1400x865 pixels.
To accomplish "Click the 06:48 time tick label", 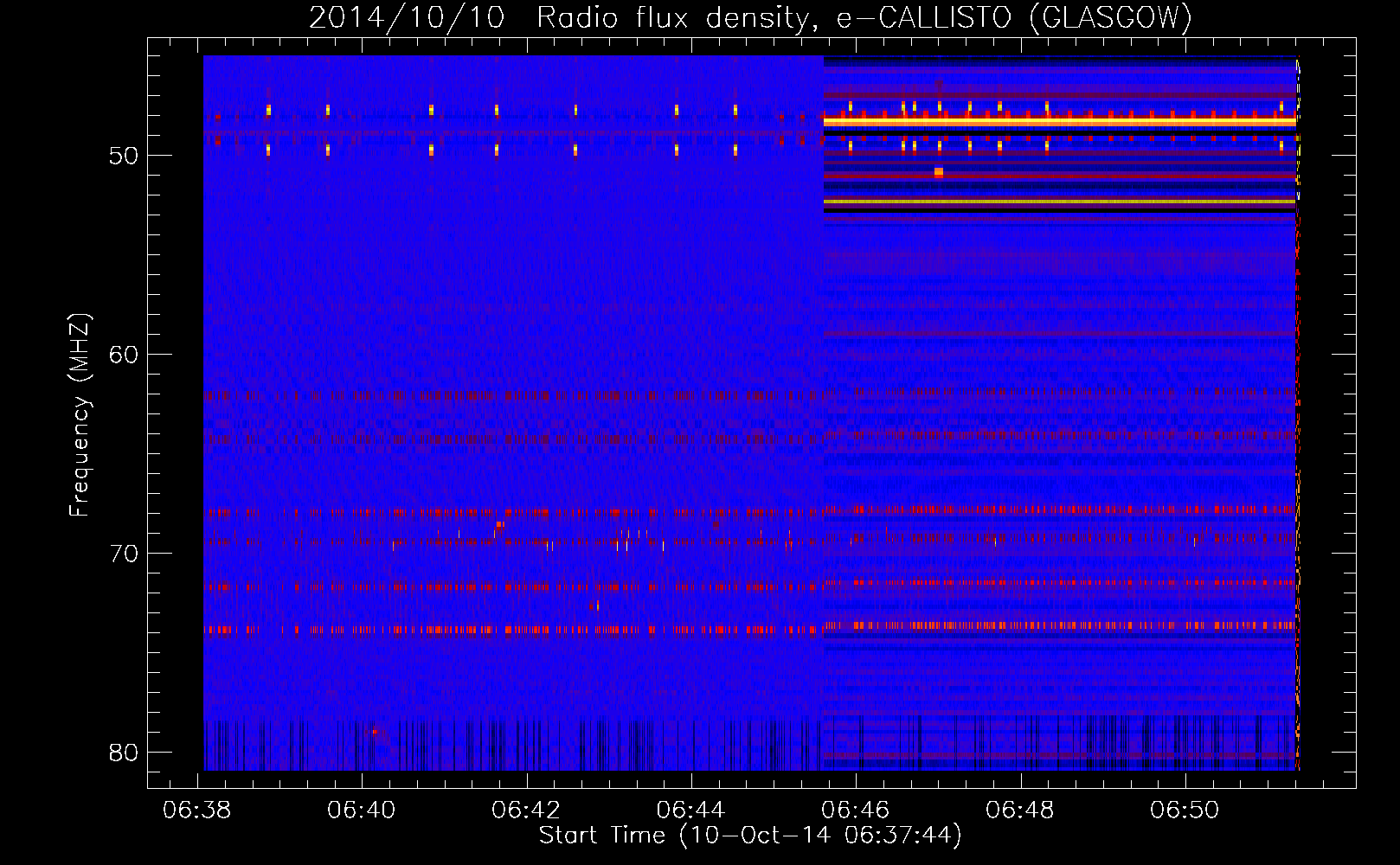I will point(1020,810).
